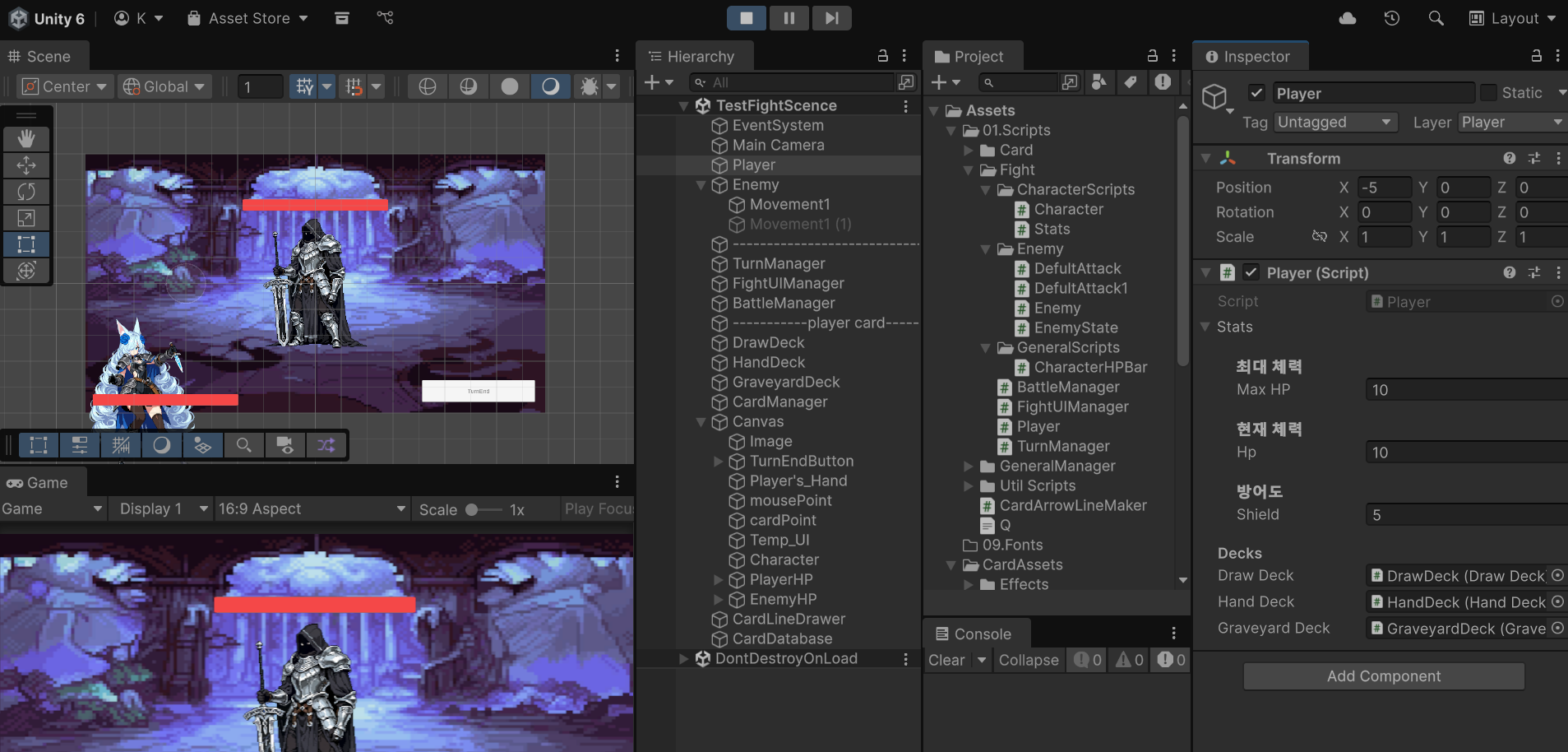Open the package manager box icon

coord(342,18)
